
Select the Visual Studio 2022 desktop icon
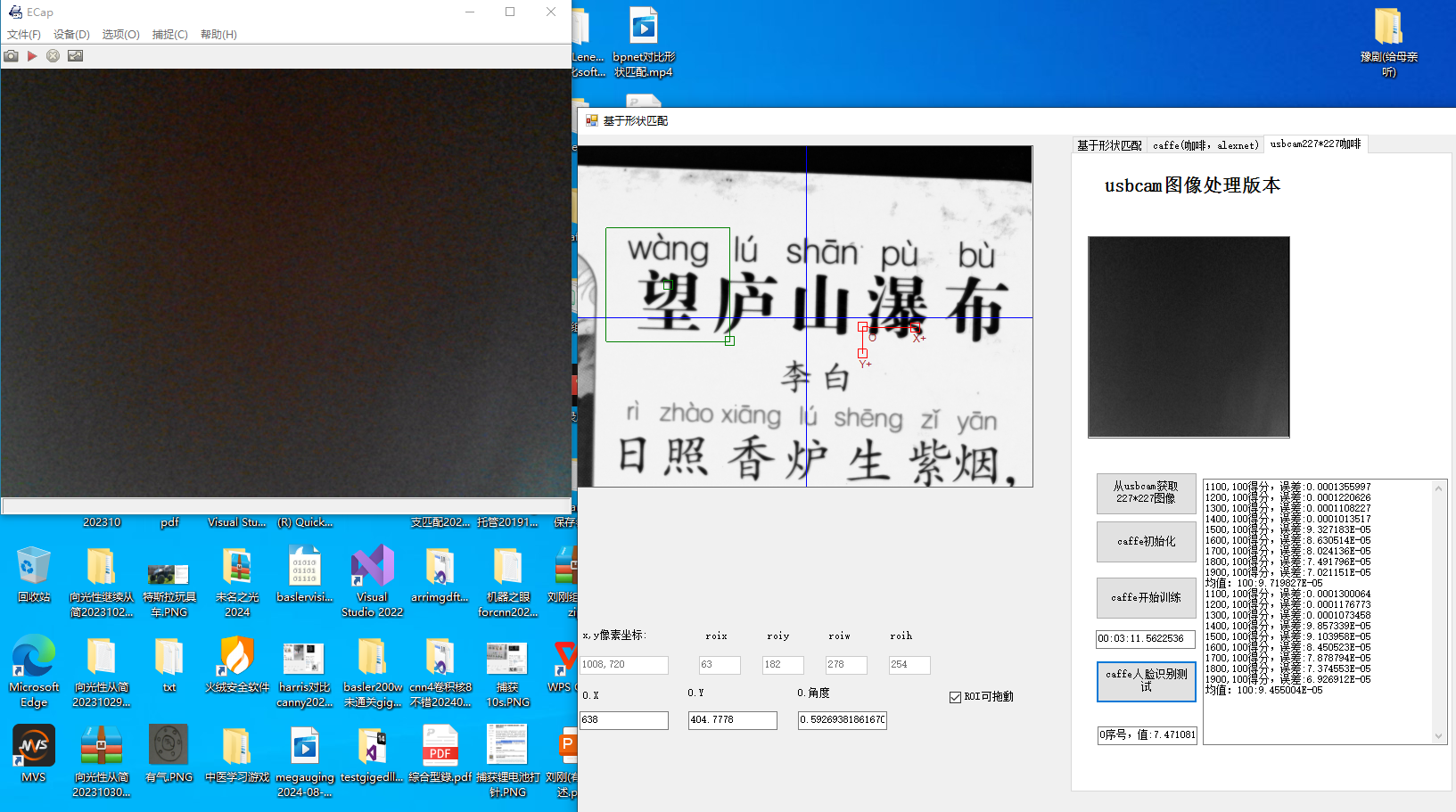372,581
